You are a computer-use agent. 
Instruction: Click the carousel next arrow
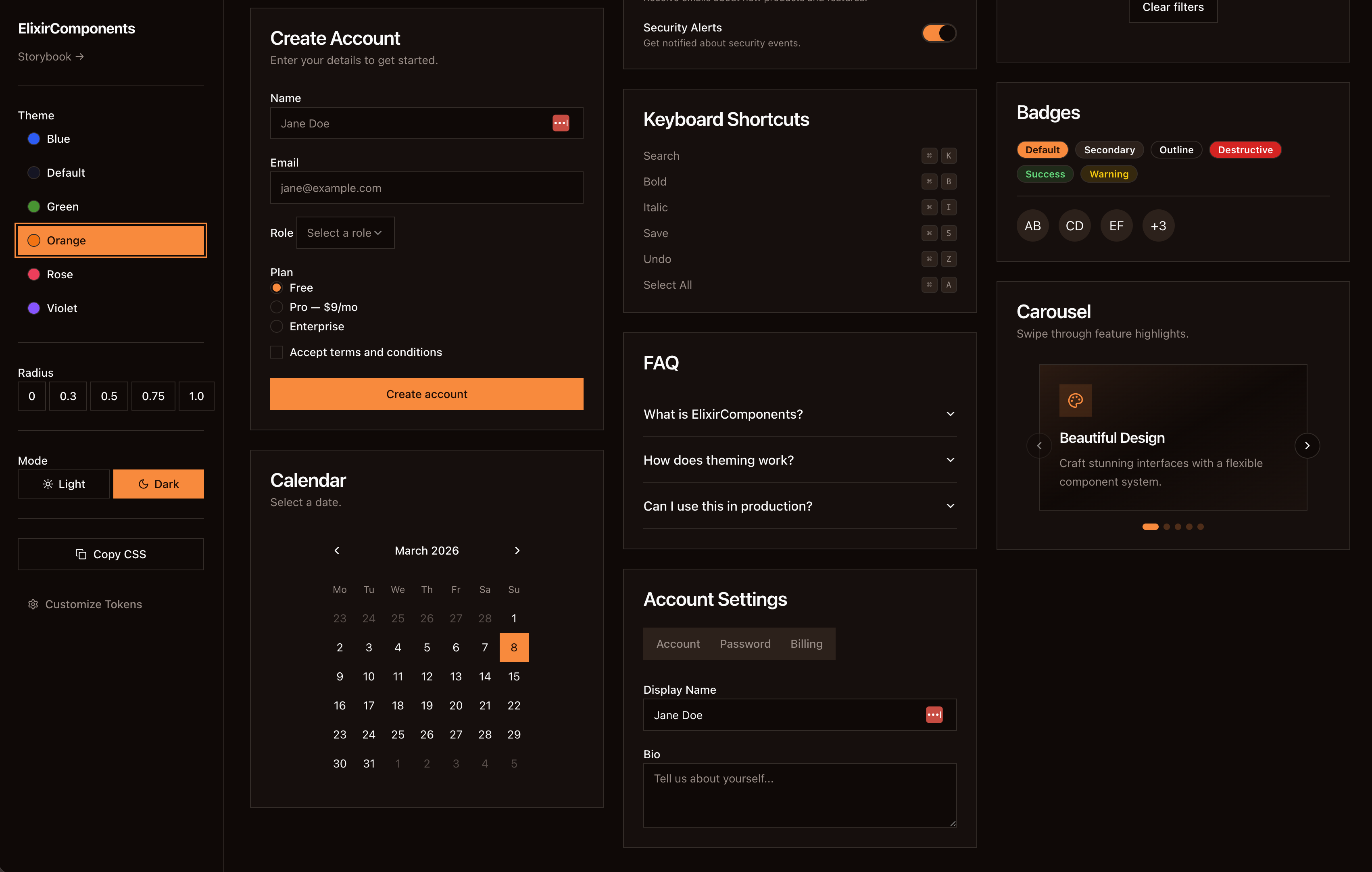1307,445
